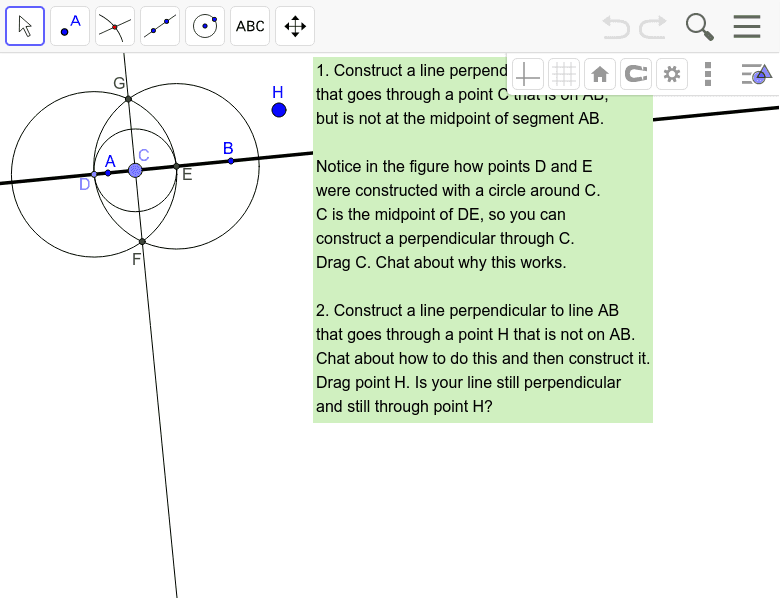Click the text 'and still through point H?'
781x600 pixels.
(x=404, y=406)
